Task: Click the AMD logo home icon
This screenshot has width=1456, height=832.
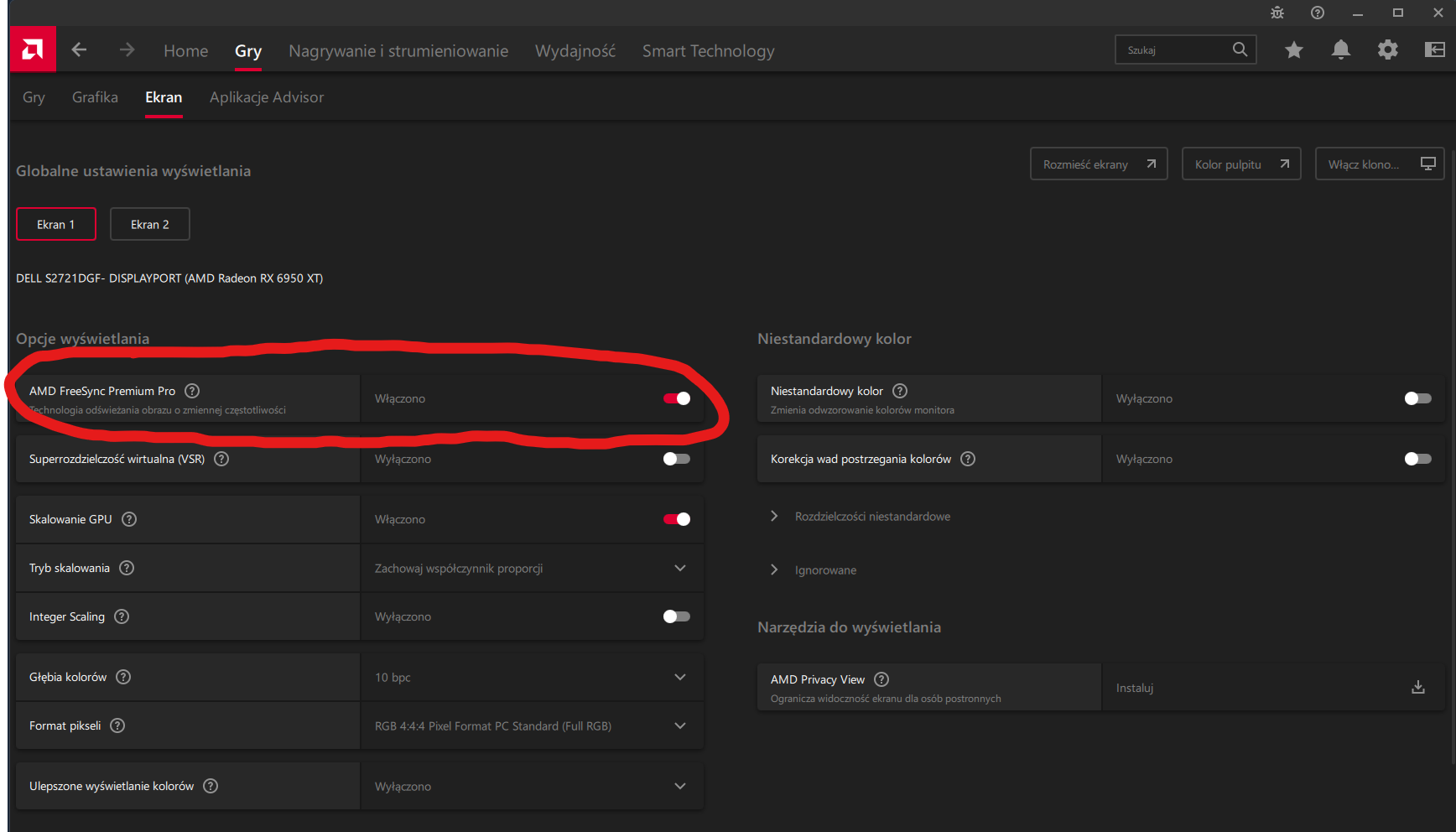Action: (33, 49)
